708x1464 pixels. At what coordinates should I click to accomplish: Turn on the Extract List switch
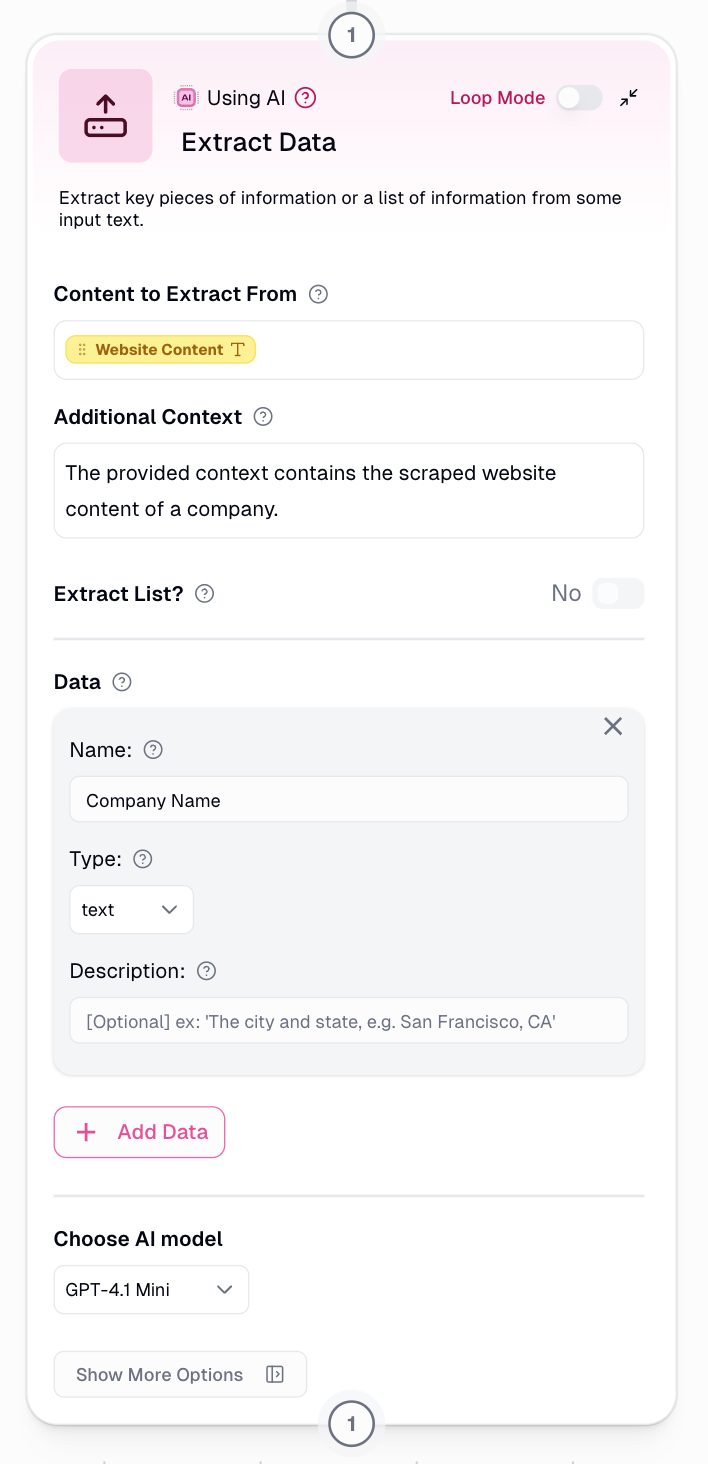click(x=618, y=594)
